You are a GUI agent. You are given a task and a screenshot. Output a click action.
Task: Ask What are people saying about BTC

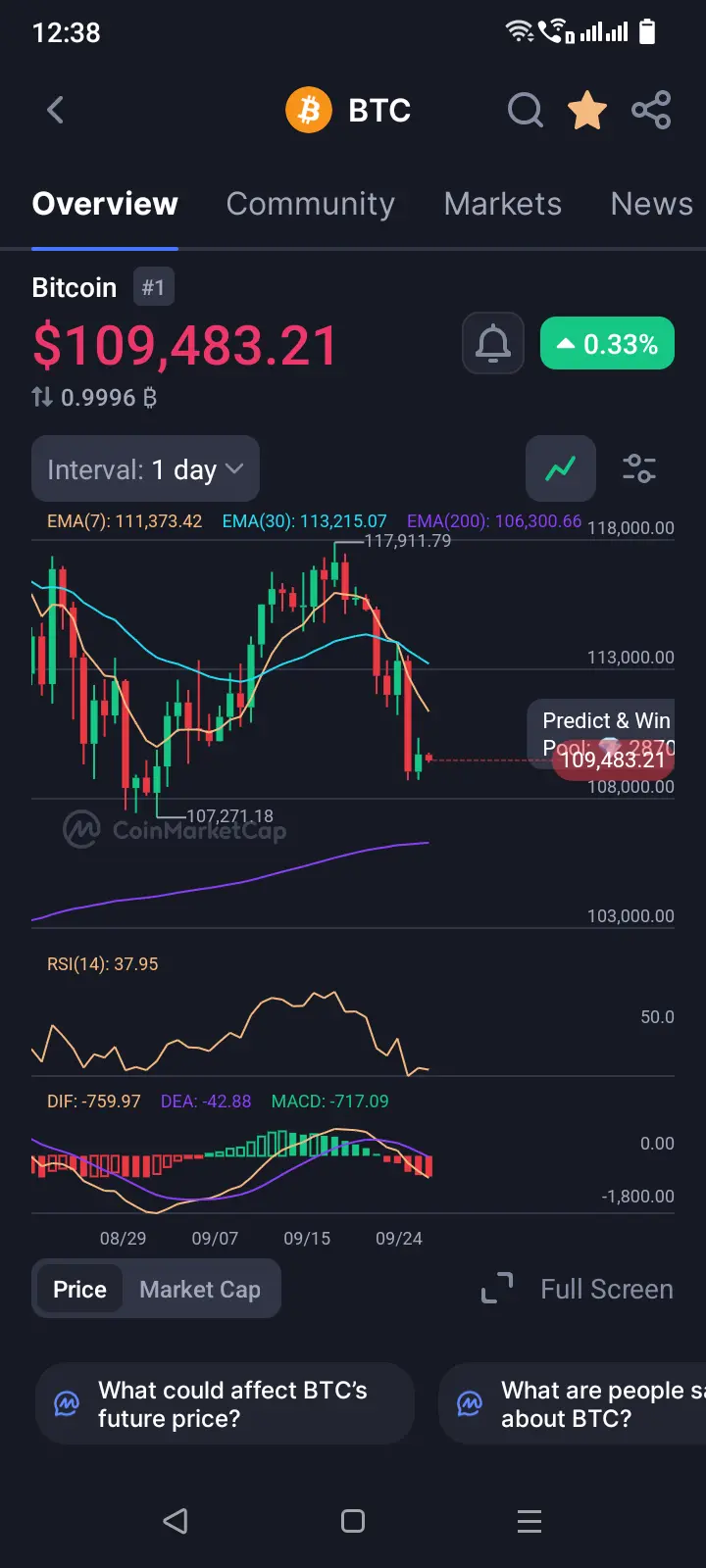[572, 1403]
